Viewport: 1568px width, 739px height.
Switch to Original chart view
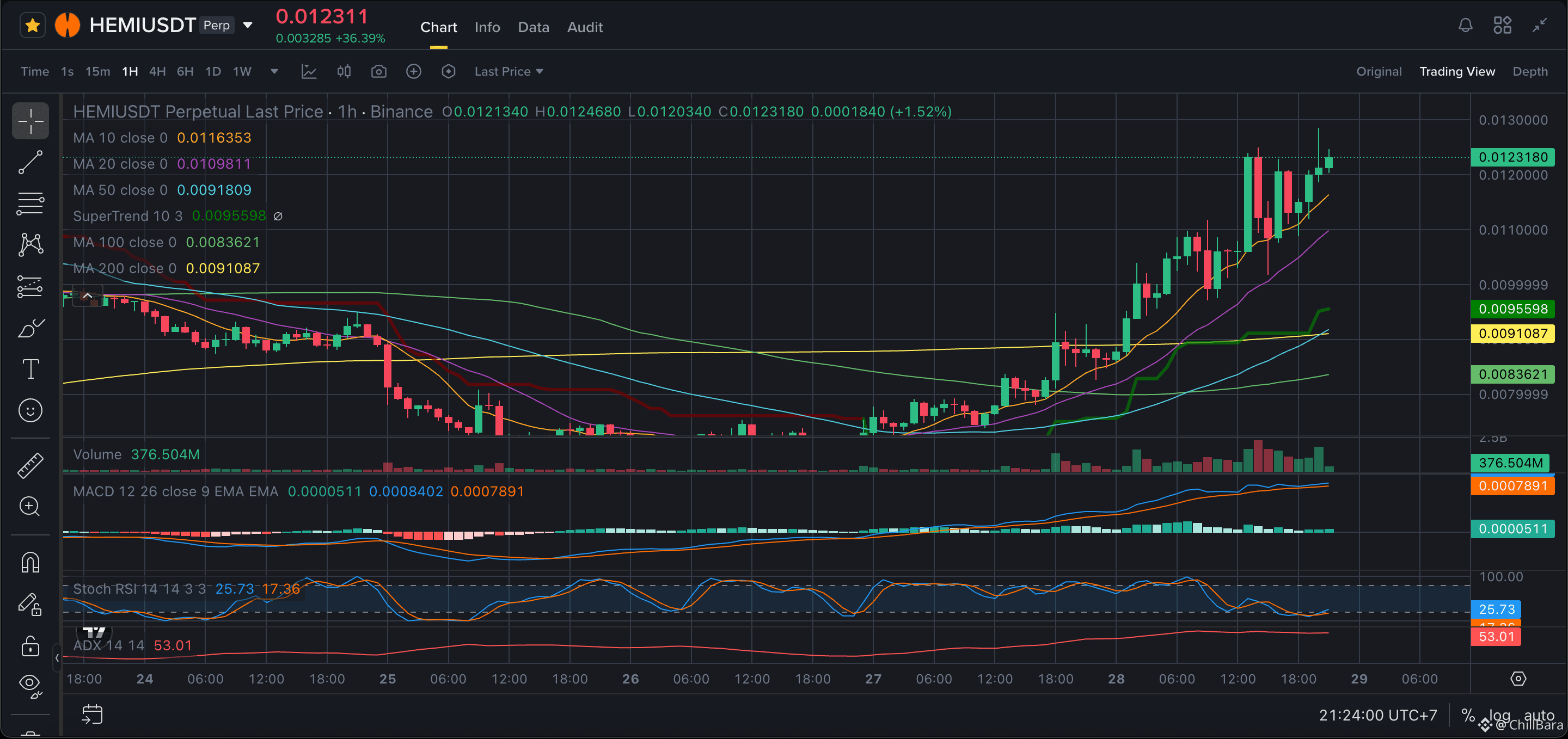(x=1379, y=72)
